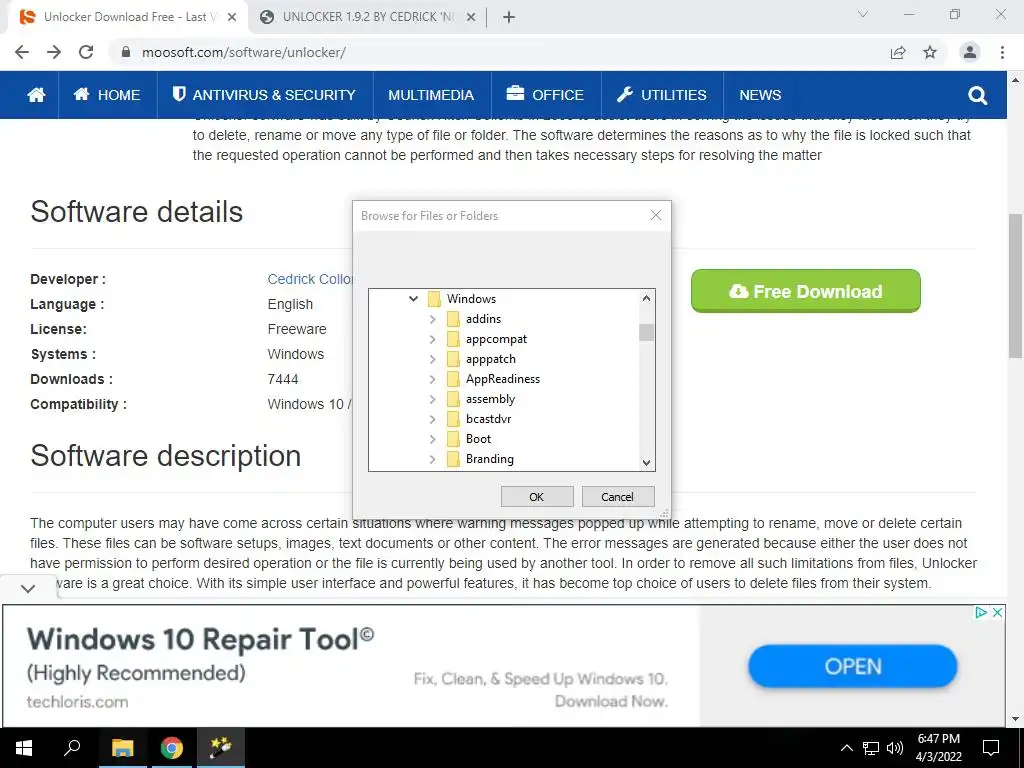Open the tab search chevron in the title bar
1024x768 pixels.
863,14
